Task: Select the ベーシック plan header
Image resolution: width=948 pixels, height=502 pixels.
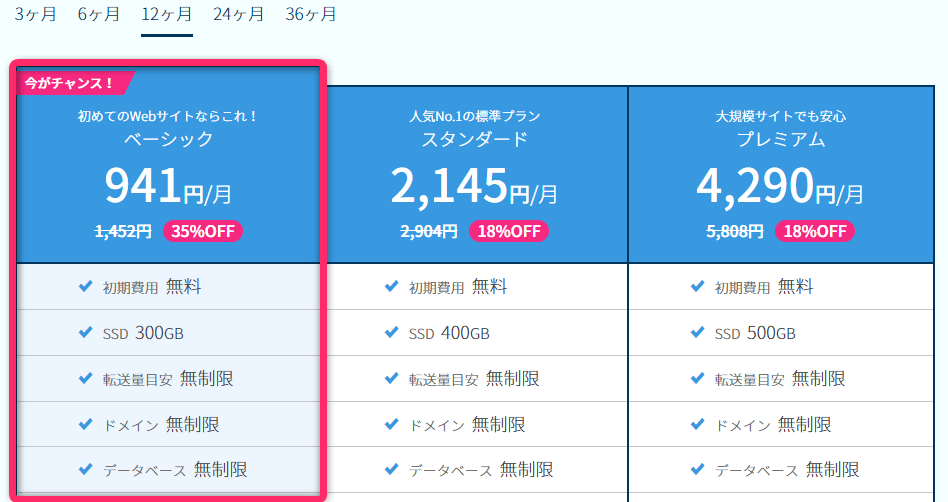Action: 168,139
